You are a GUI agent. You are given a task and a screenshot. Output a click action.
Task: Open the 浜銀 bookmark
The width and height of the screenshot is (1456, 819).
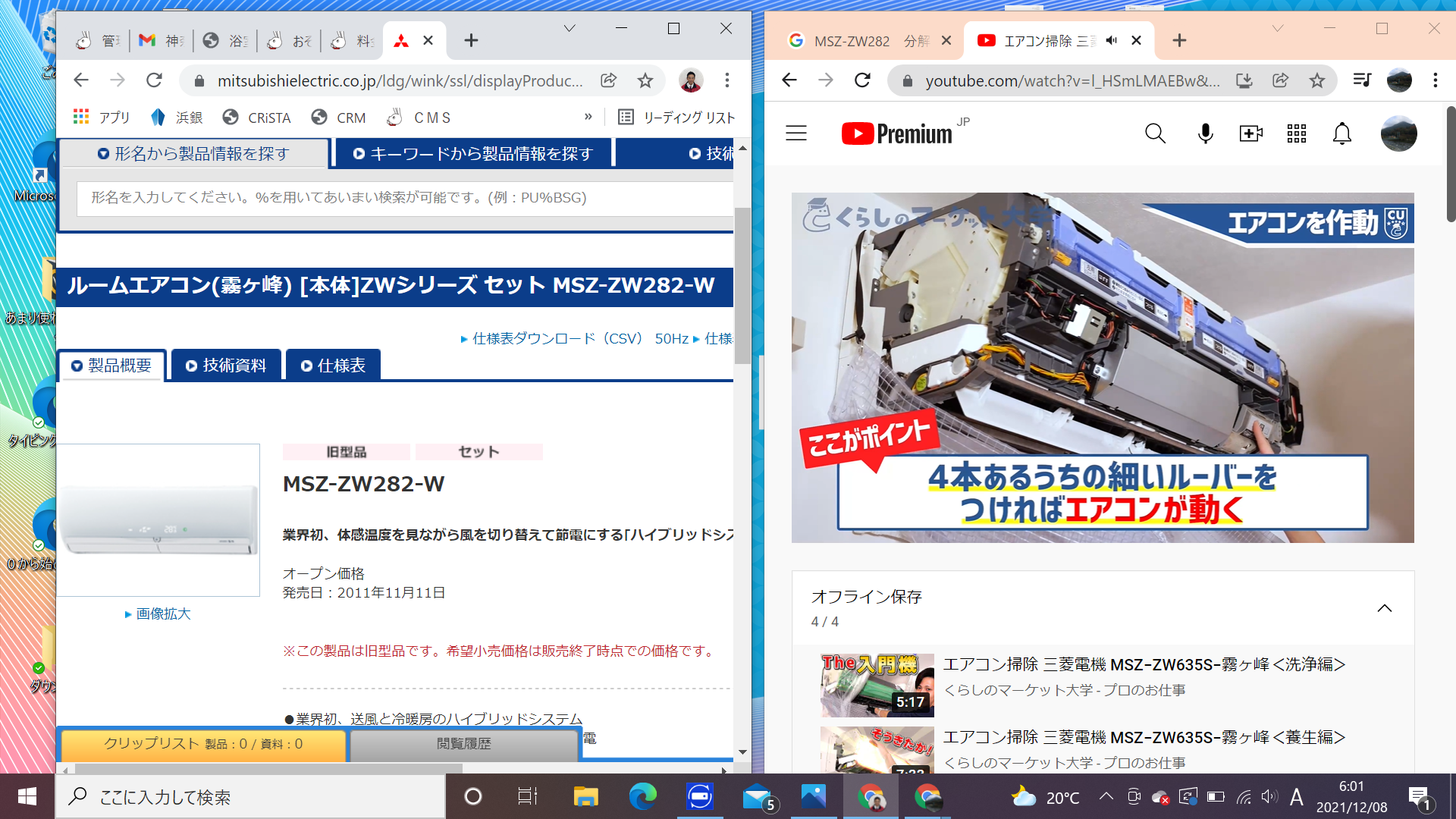(x=177, y=118)
